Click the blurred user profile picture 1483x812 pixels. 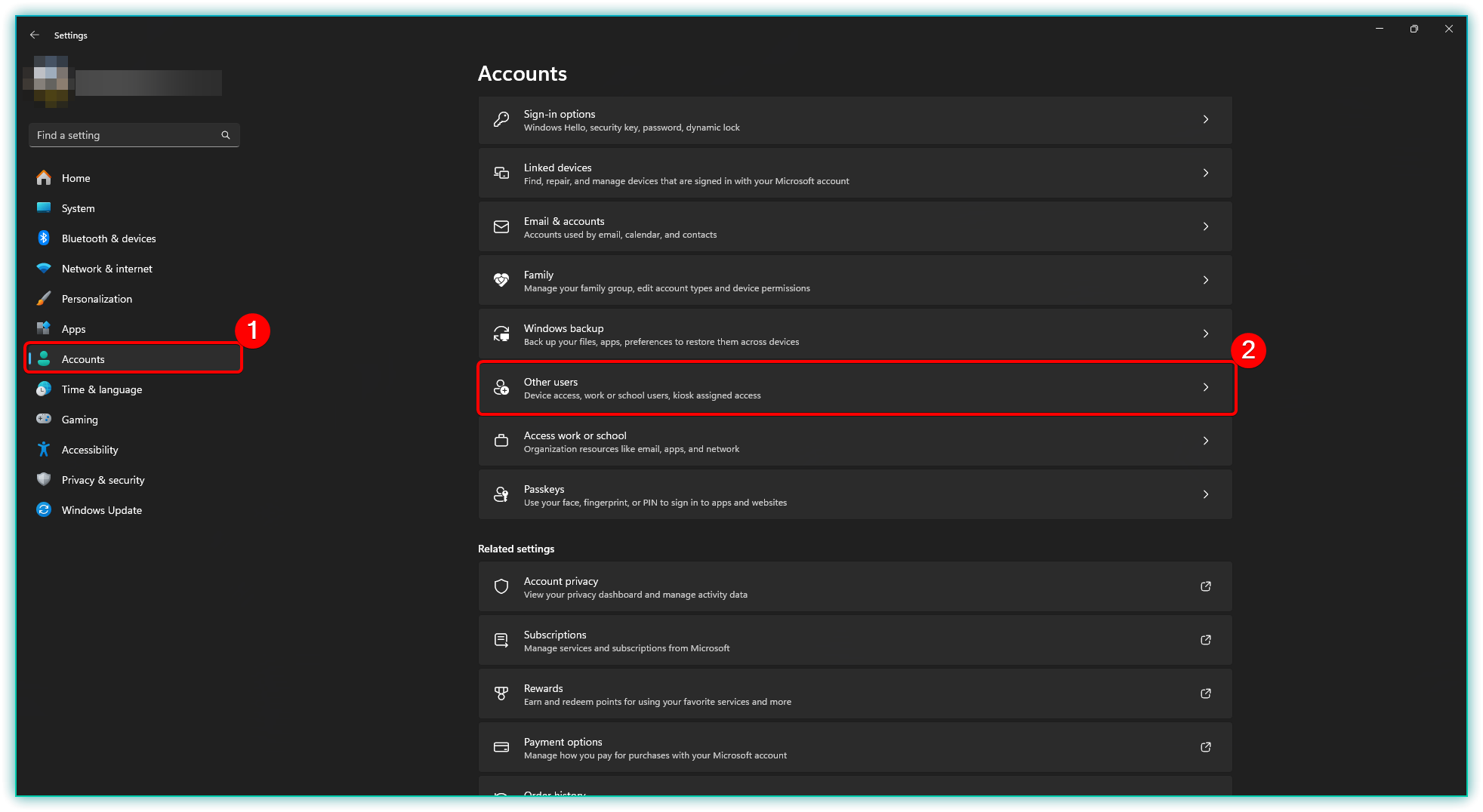coord(46,82)
